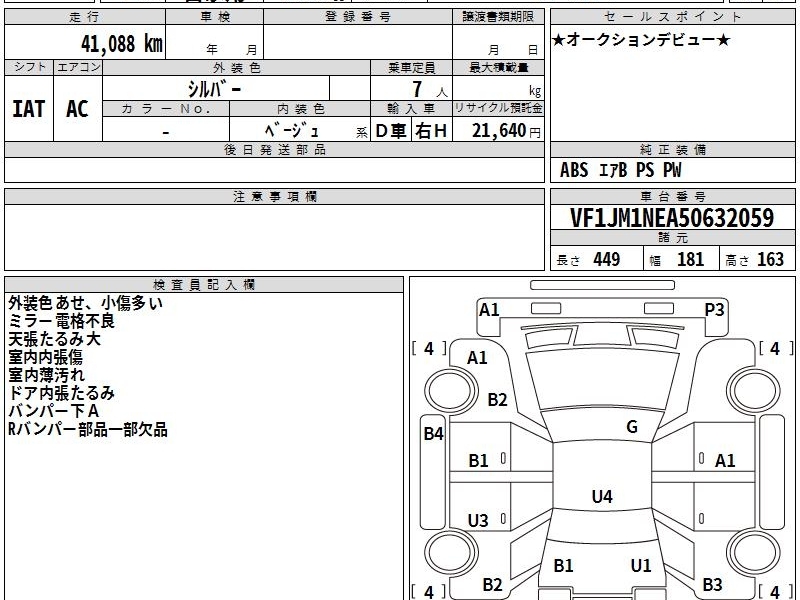The image size is (800, 600).
Task: Select the 室内薄汚れ note
Action: point(46,374)
